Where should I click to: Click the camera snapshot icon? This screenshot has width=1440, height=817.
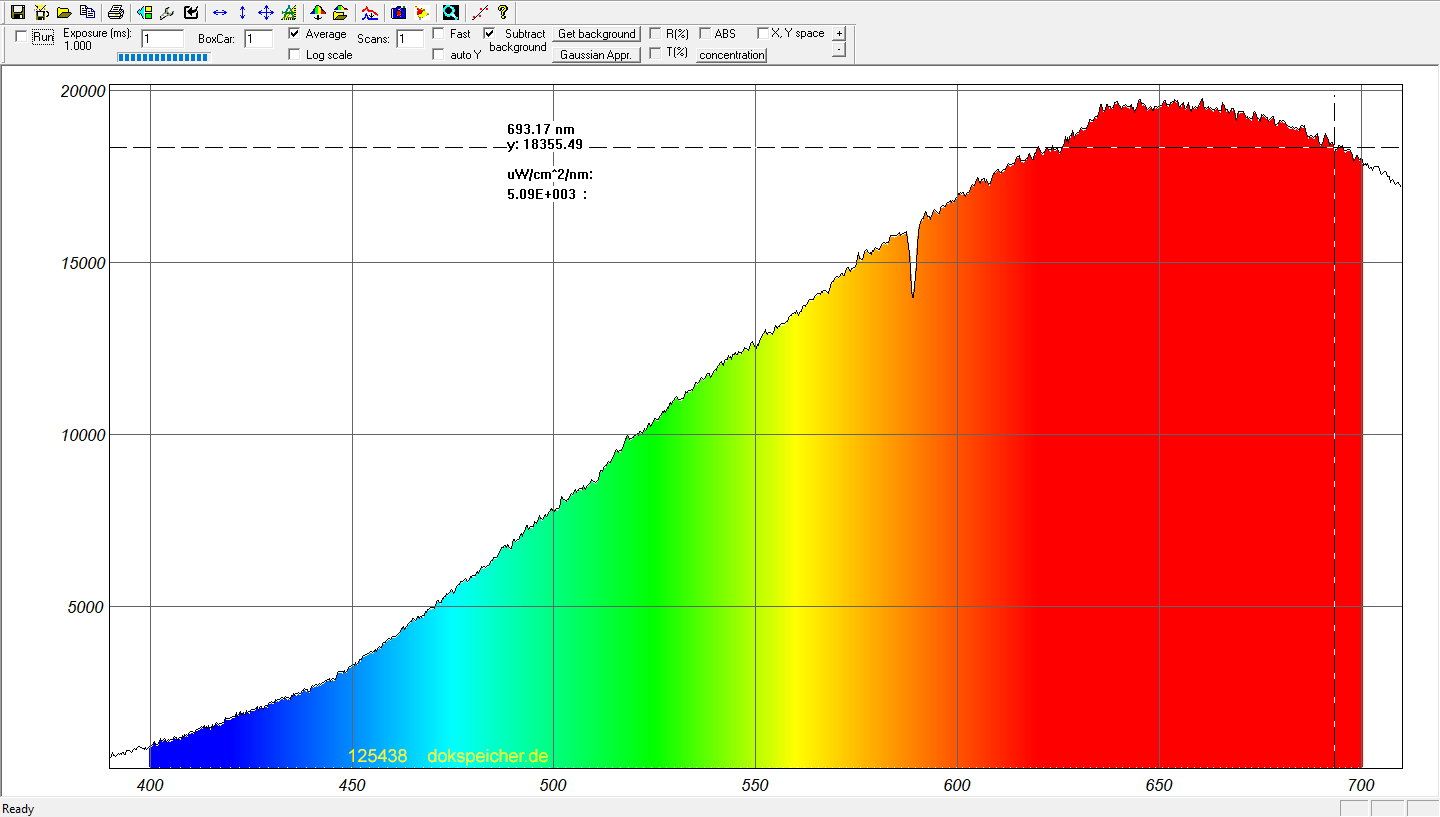pyautogui.click(x=398, y=13)
